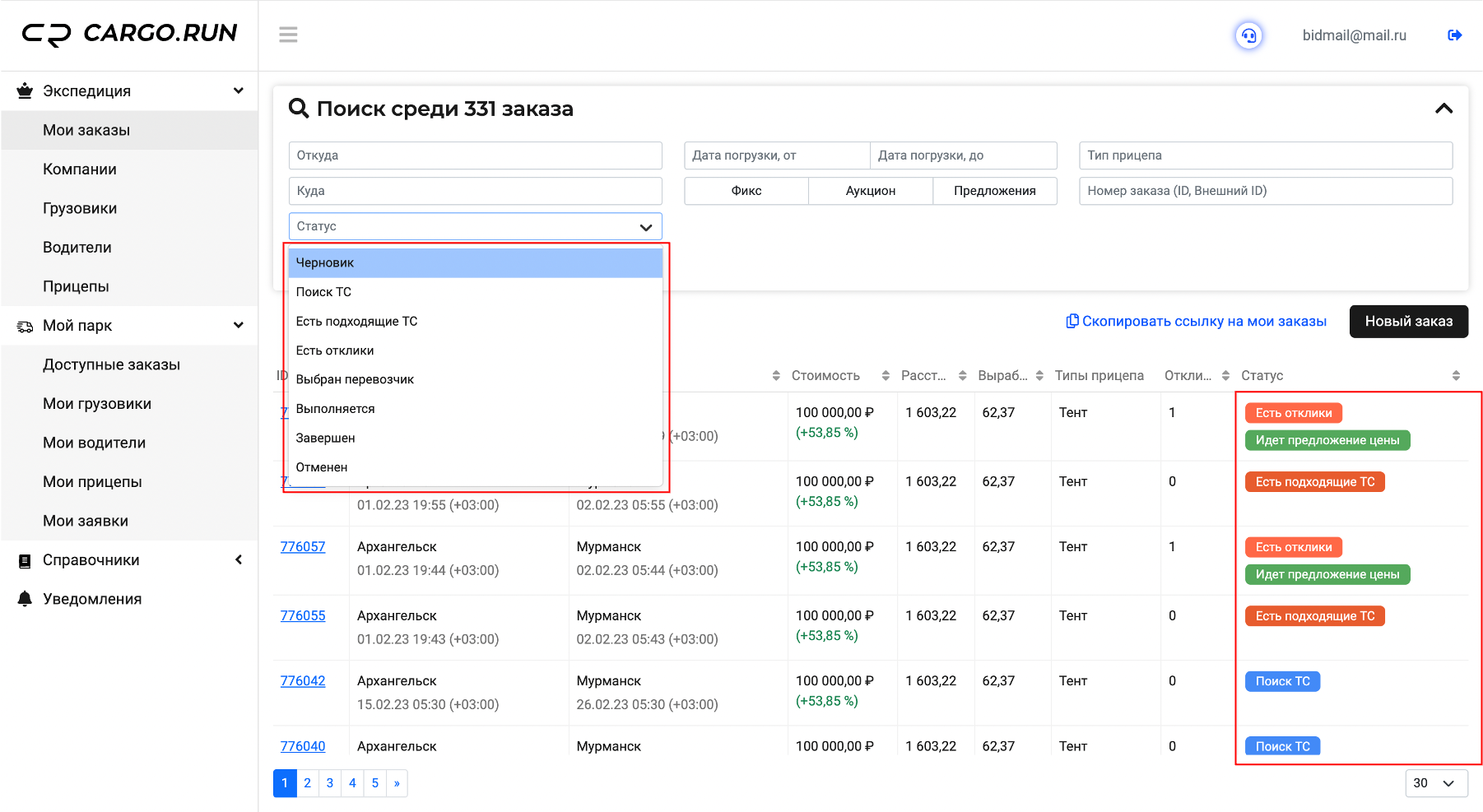Go to pagination page 3

tap(330, 783)
